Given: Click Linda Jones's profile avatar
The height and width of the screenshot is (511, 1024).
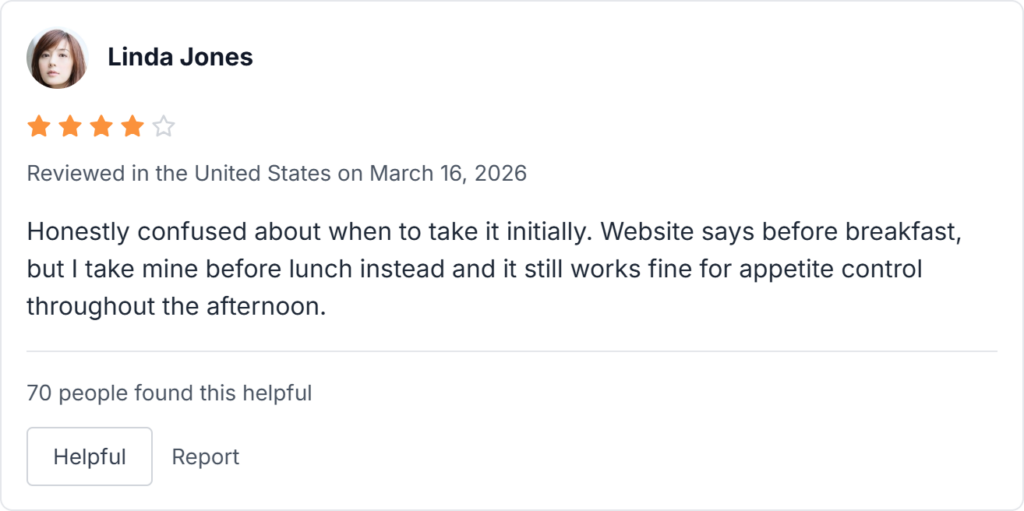Looking at the screenshot, I should [57, 58].
